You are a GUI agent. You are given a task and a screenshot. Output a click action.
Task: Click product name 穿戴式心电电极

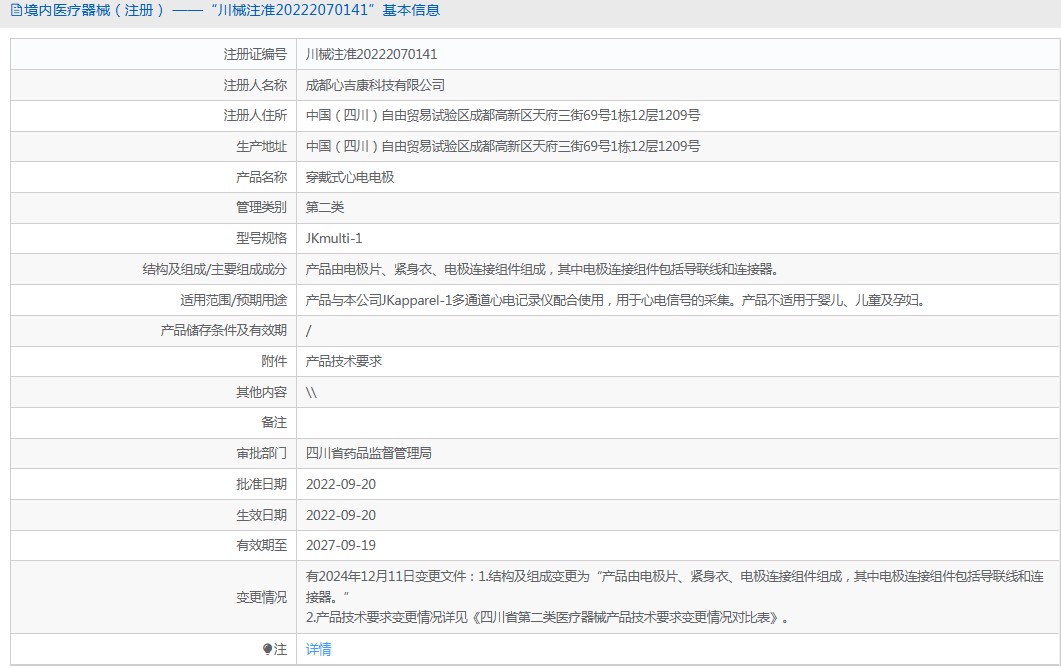coord(350,177)
